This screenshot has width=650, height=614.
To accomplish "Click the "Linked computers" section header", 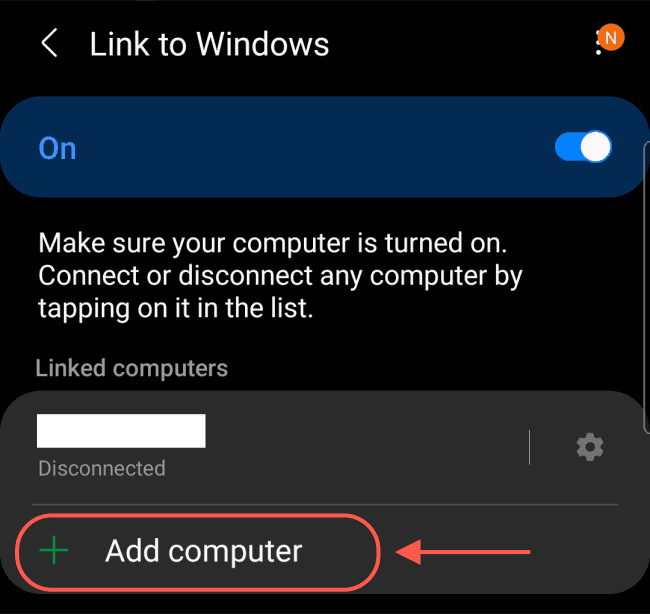I will pyautogui.click(x=132, y=368).
